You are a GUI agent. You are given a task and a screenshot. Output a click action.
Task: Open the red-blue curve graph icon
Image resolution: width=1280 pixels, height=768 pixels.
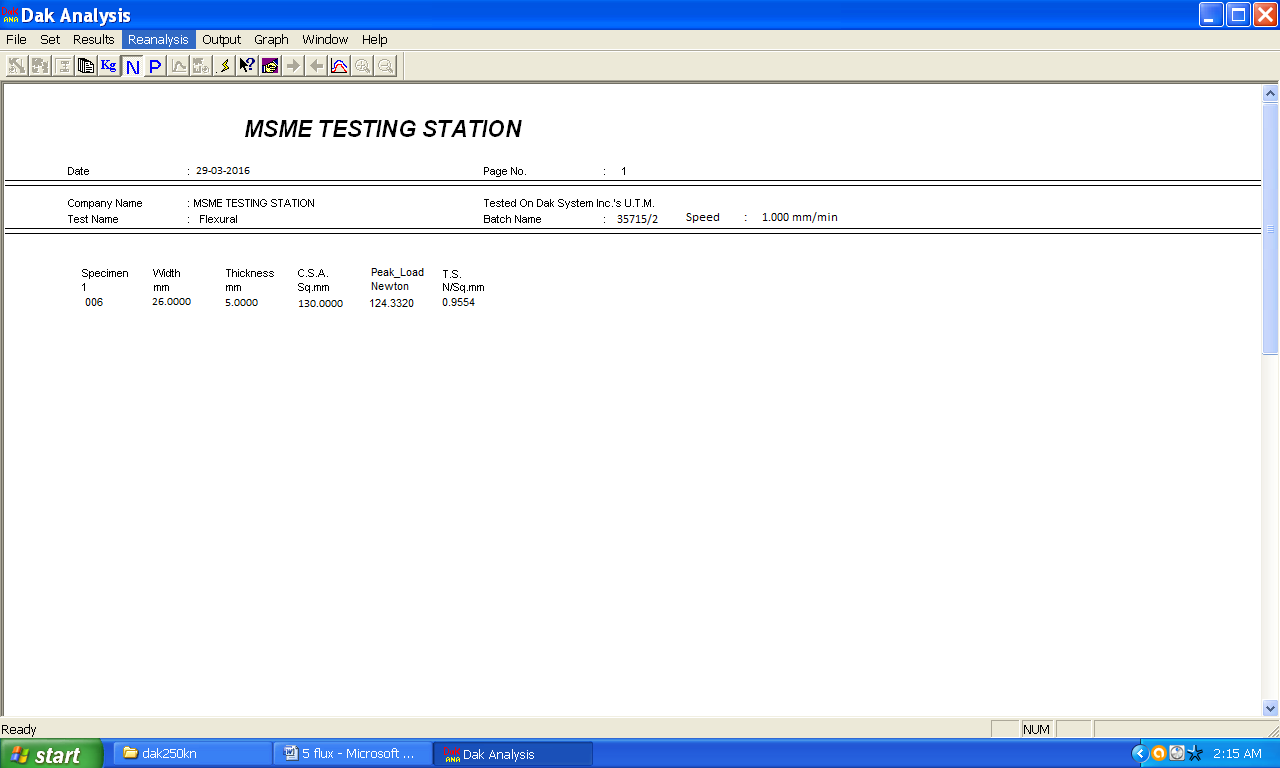click(339, 66)
